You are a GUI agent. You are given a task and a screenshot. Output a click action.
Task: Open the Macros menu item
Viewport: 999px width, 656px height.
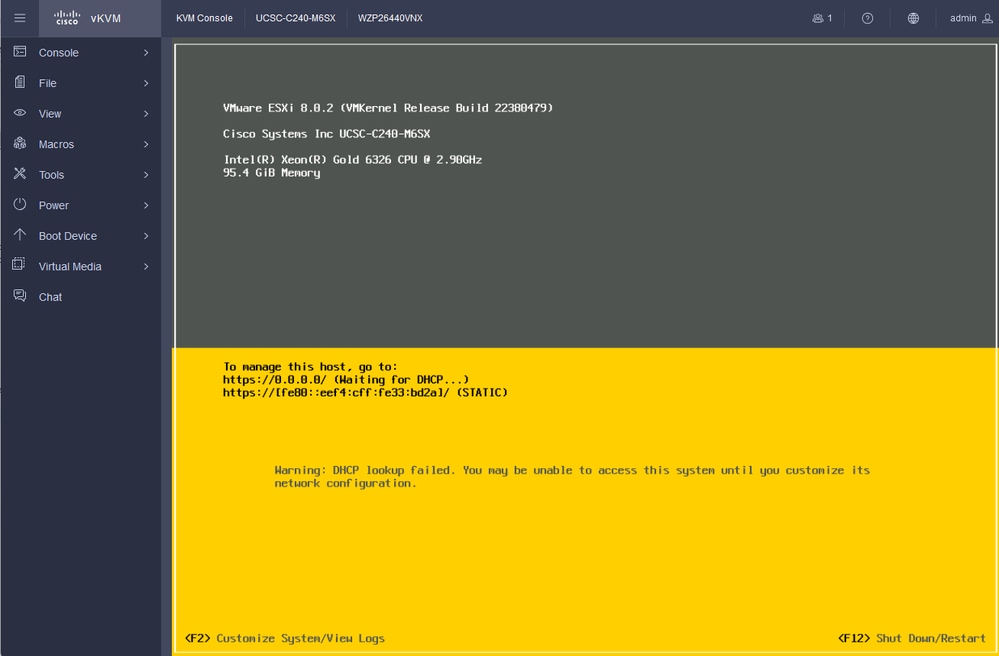click(x=80, y=145)
